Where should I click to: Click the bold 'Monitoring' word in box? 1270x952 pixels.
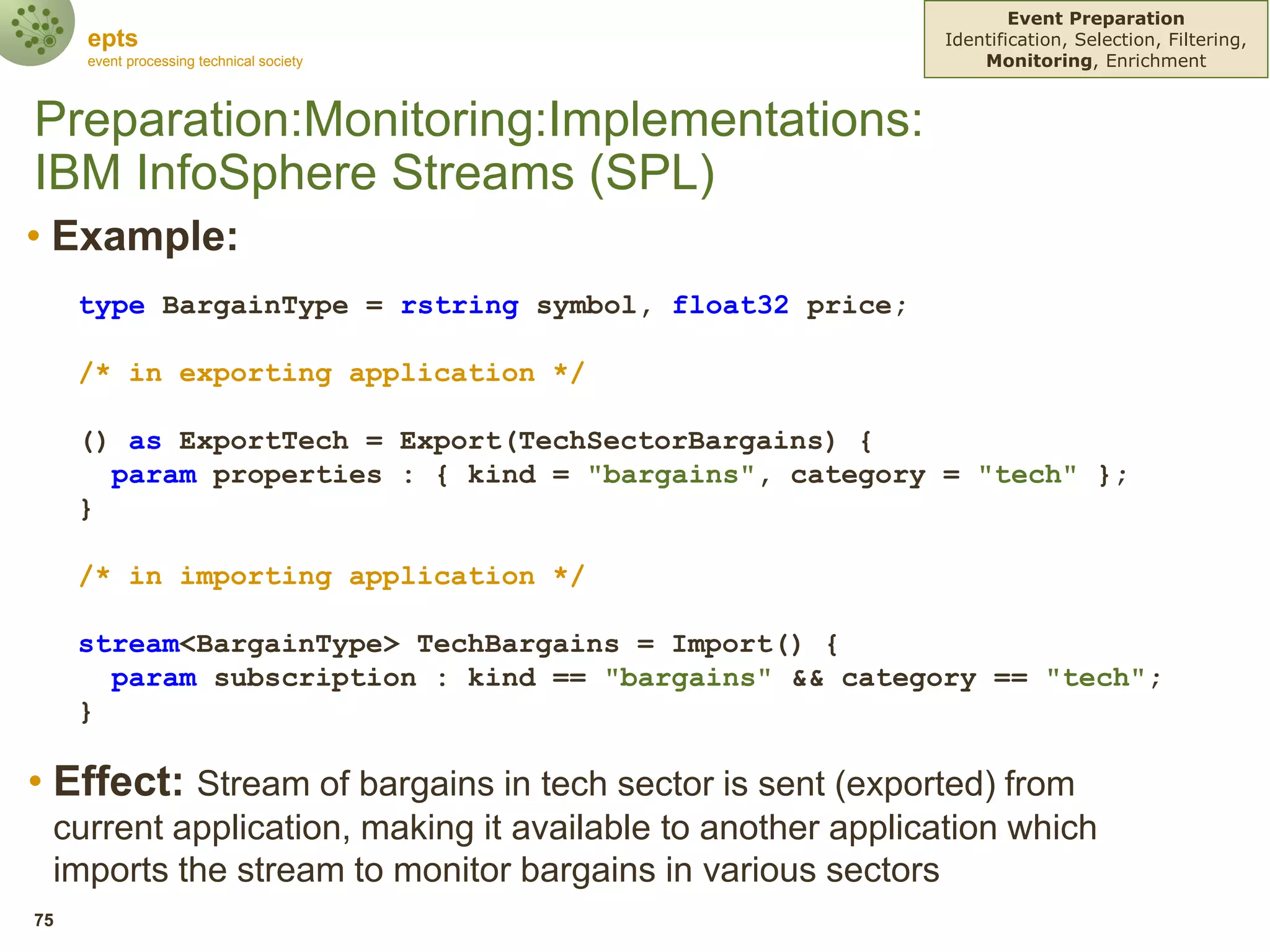point(1039,61)
